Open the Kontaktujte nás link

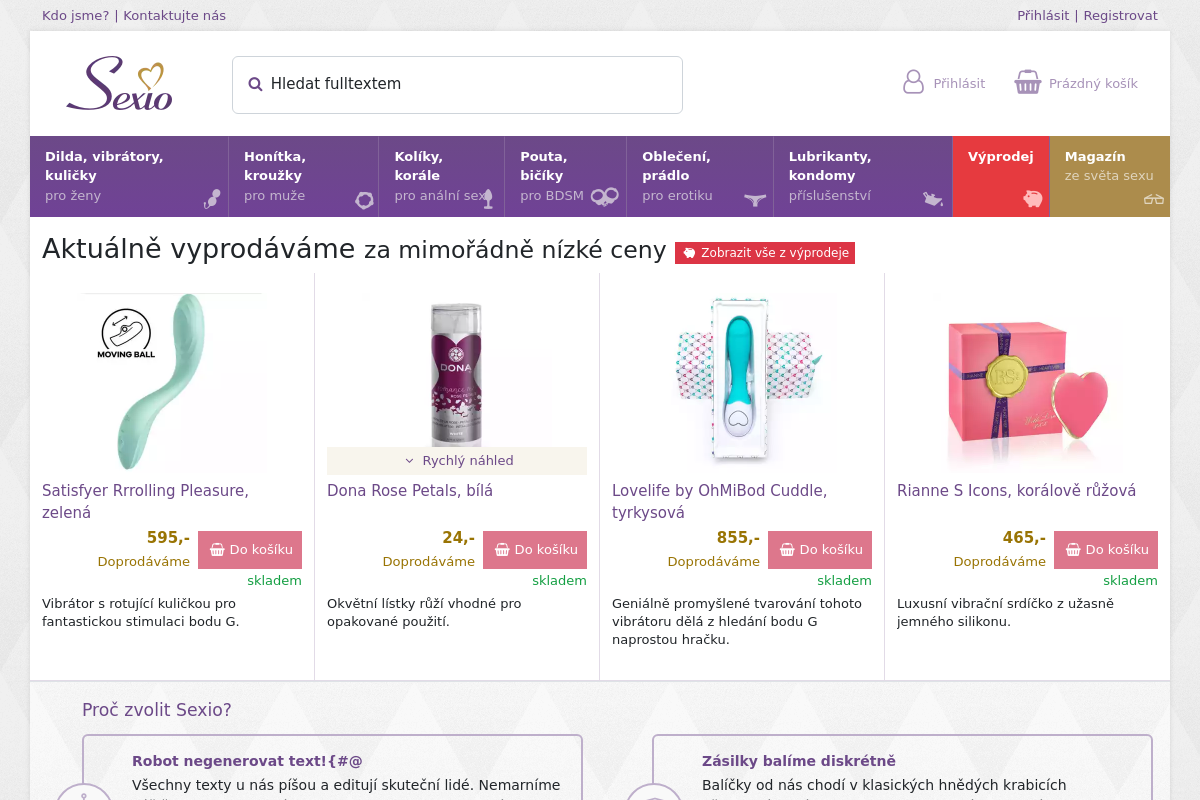pyautogui.click(x=174, y=16)
